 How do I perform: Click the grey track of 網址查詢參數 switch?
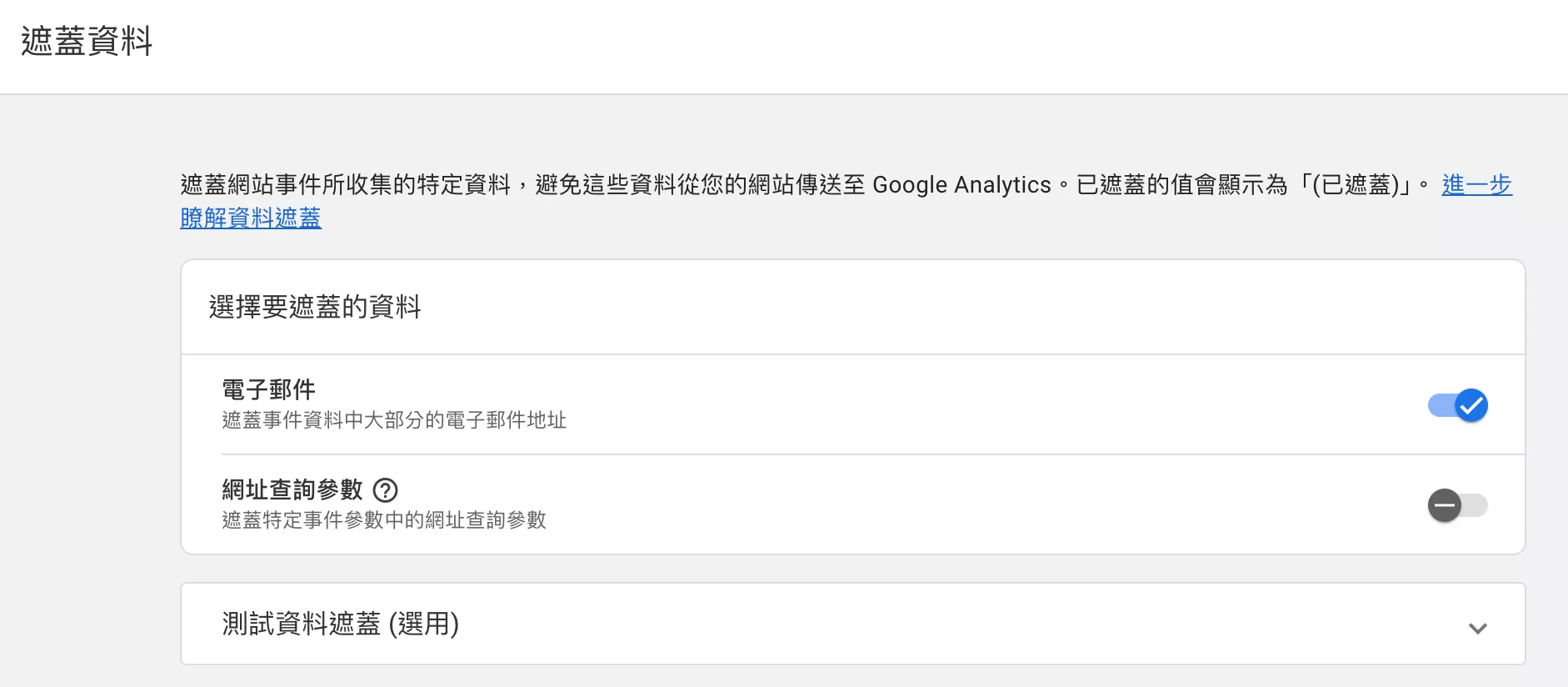pos(1475,505)
